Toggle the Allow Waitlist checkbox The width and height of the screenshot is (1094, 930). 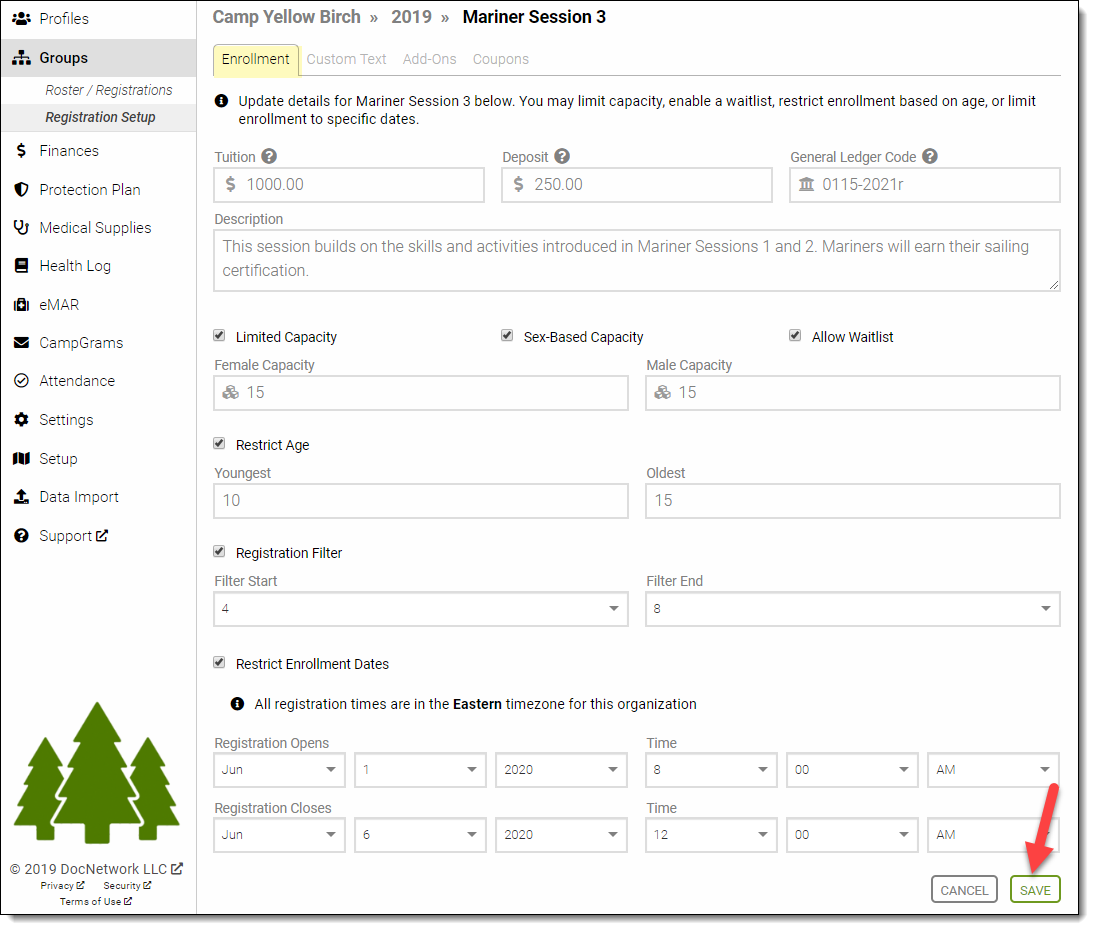pos(795,336)
